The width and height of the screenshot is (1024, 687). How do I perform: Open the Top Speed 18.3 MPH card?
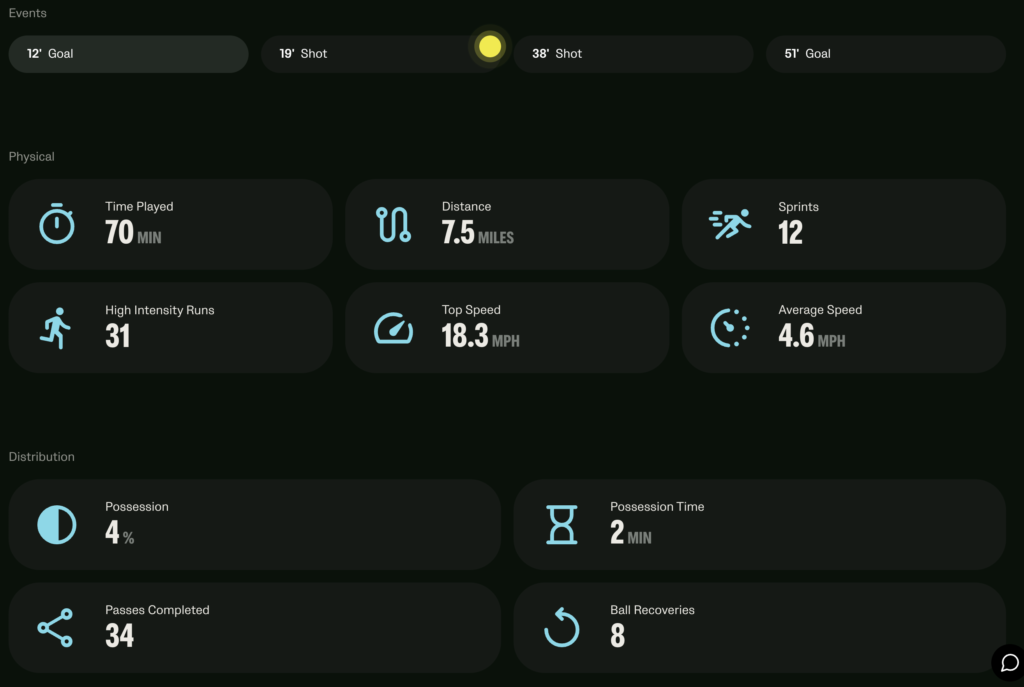click(x=507, y=328)
